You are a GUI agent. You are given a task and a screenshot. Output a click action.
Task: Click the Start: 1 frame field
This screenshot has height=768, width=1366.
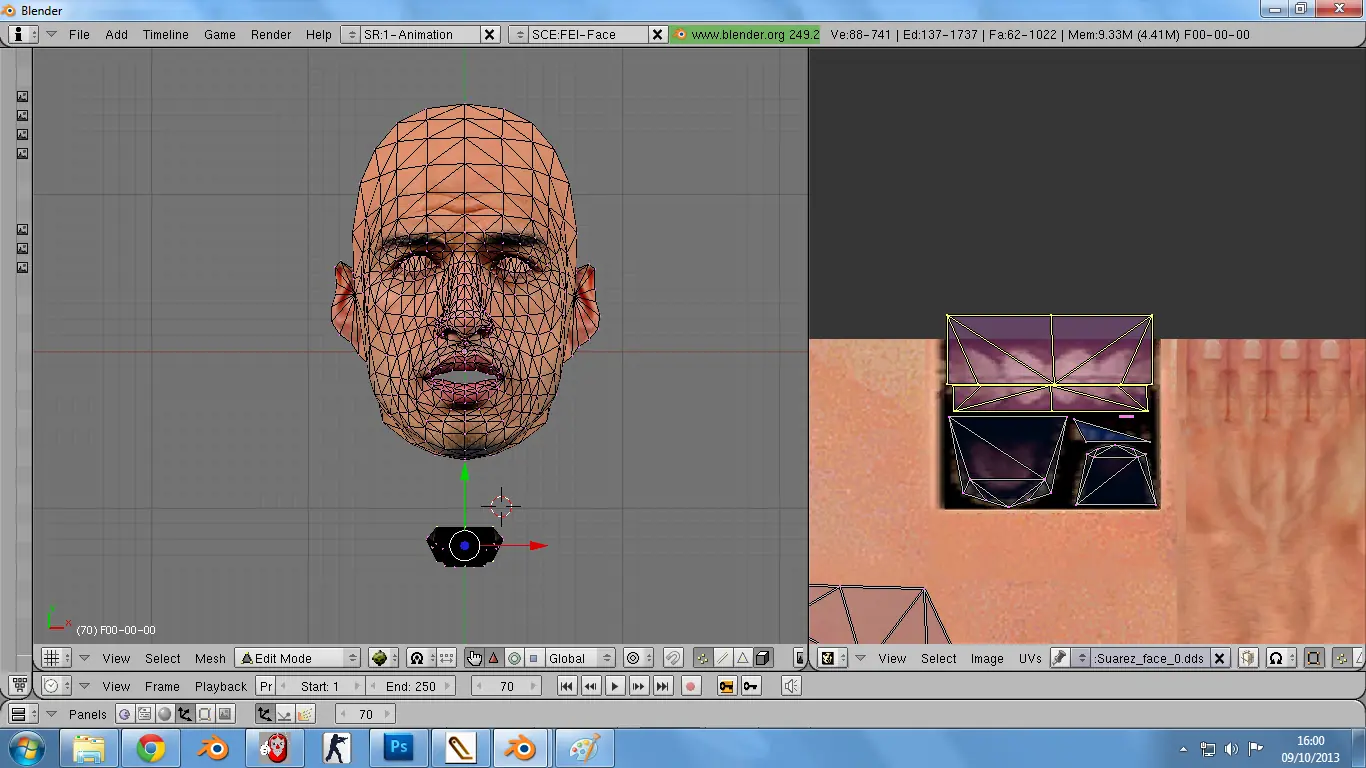(x=320, y=686)
